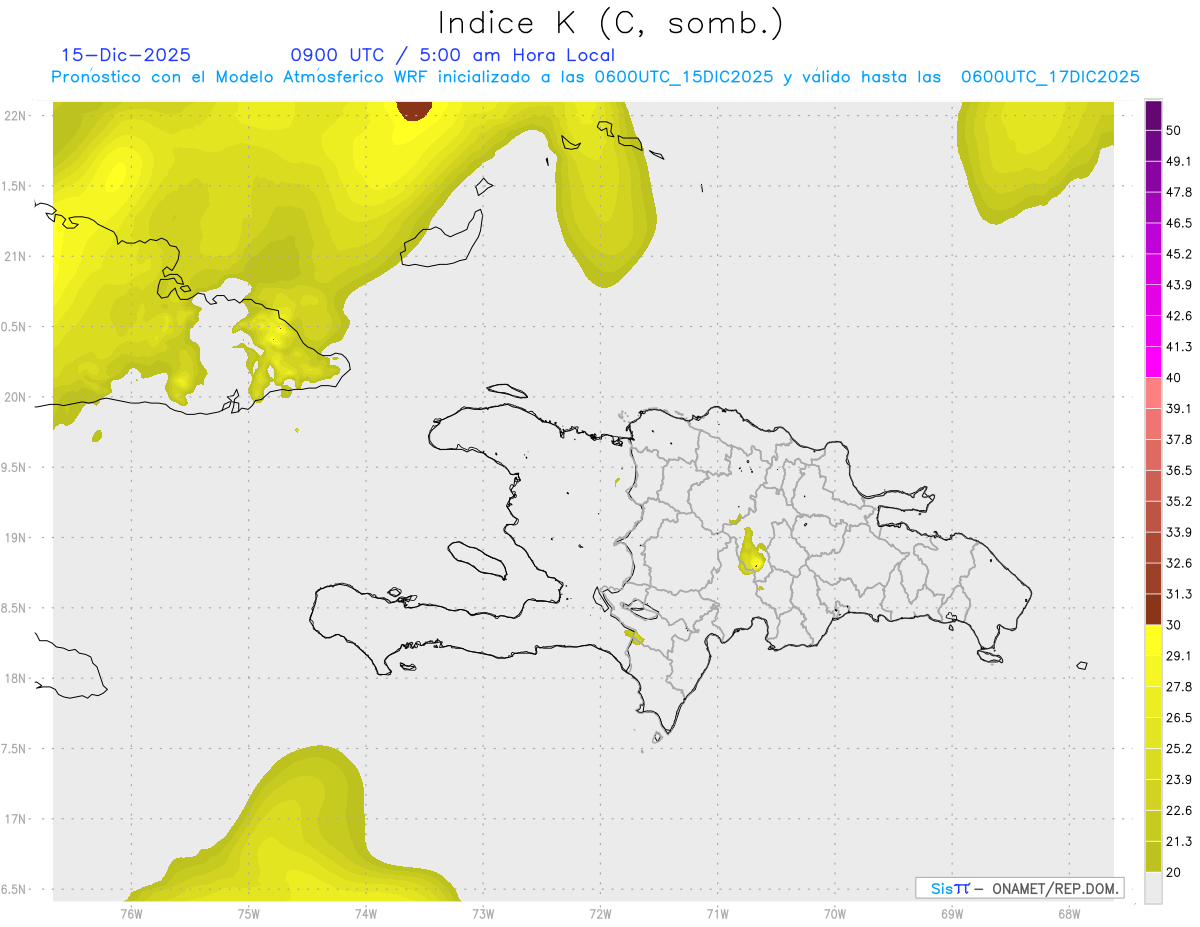The image size is (1200, 927).
Task: Click the colorbar value '26.5'
Action: (x=1179, y=718)
